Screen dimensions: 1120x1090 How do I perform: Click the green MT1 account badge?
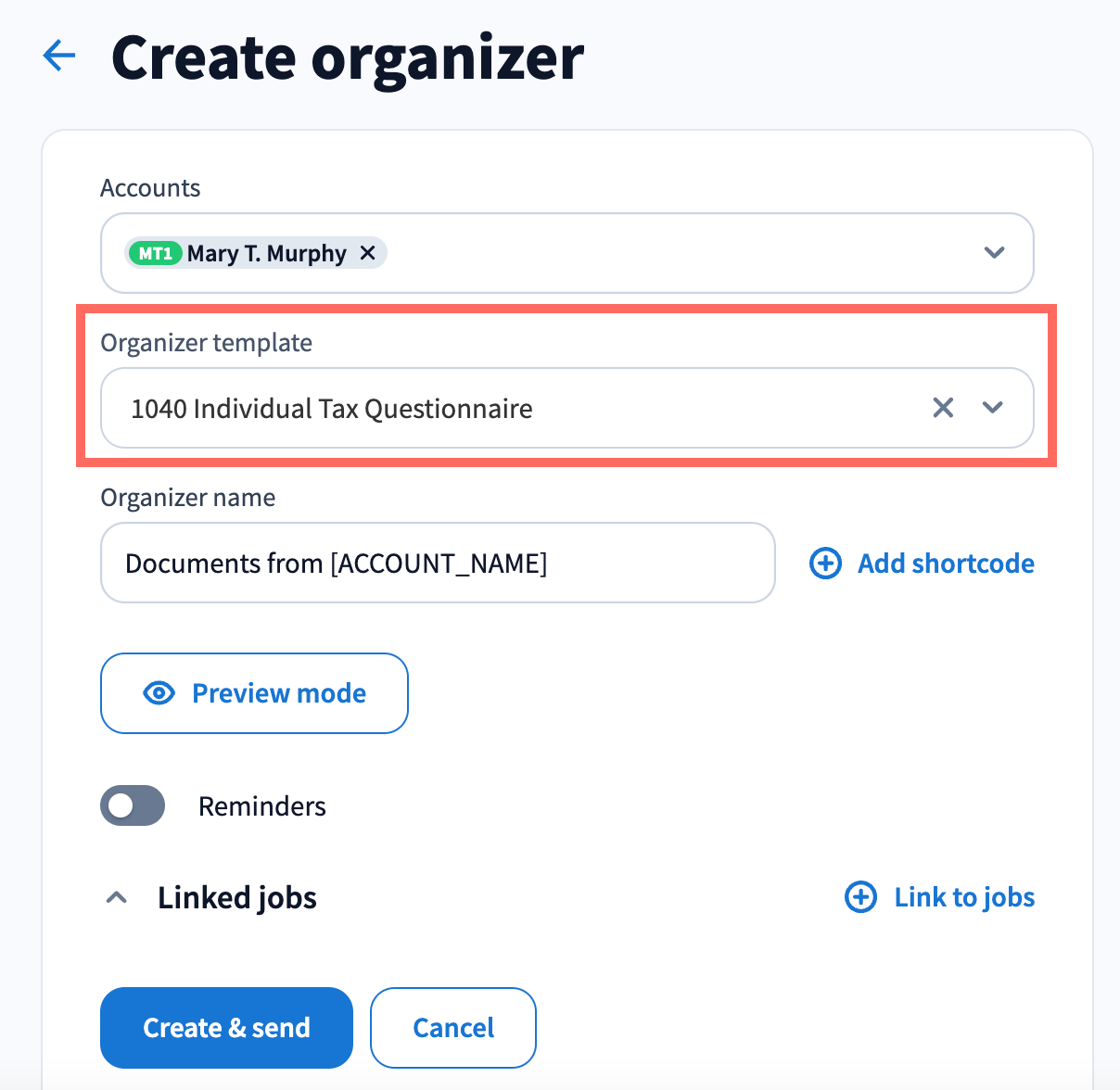pyautogui.click(x=155, y=253)
